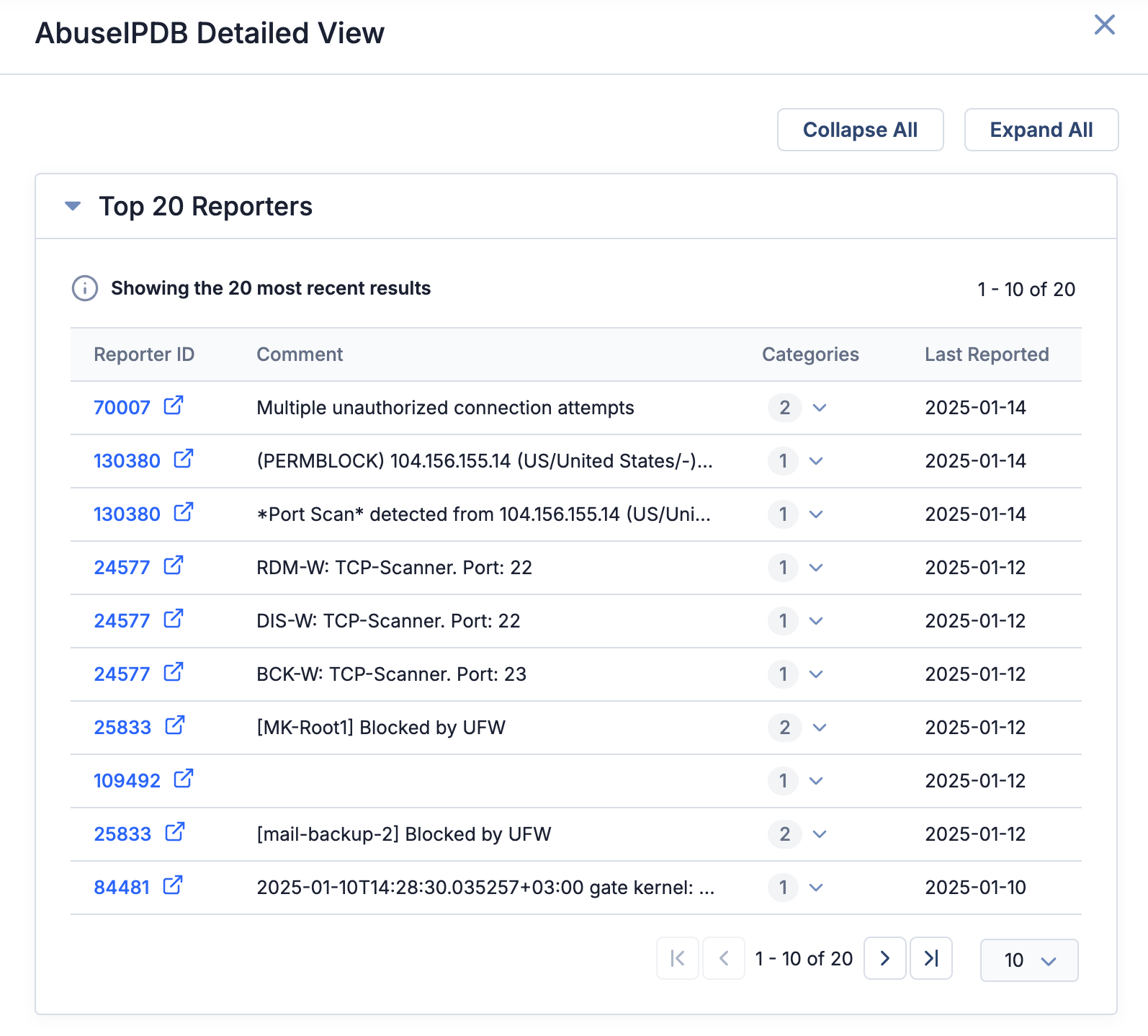Close the AbuseIPDB Detailed View dialog

1104,24
